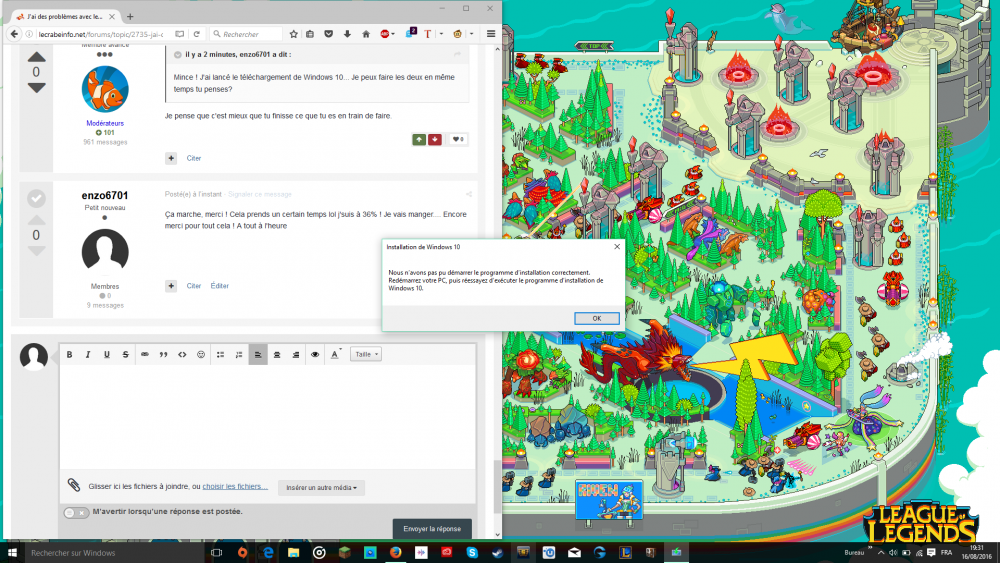
Task: Go to the Firefox home page icon
Action: point(366,34)
